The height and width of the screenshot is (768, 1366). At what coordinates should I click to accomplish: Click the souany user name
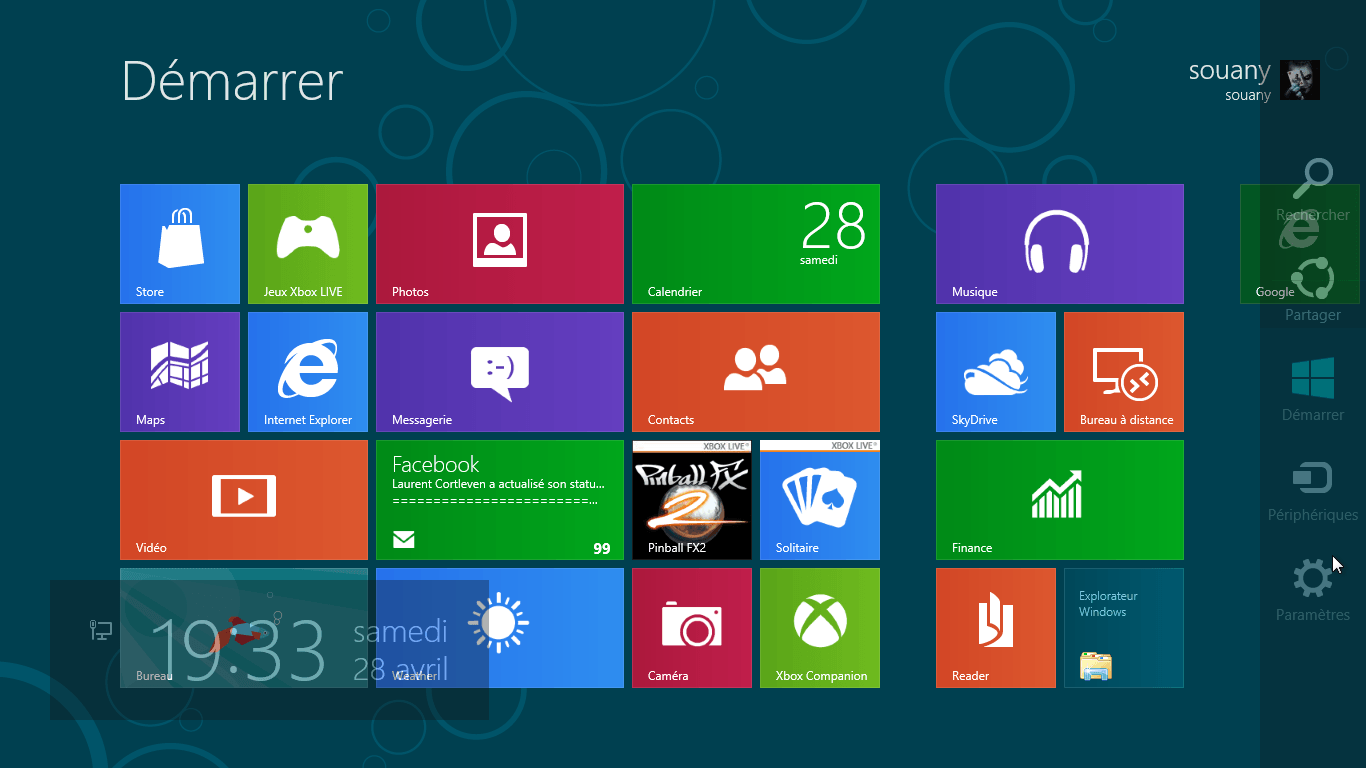[x=1229, y=71]
